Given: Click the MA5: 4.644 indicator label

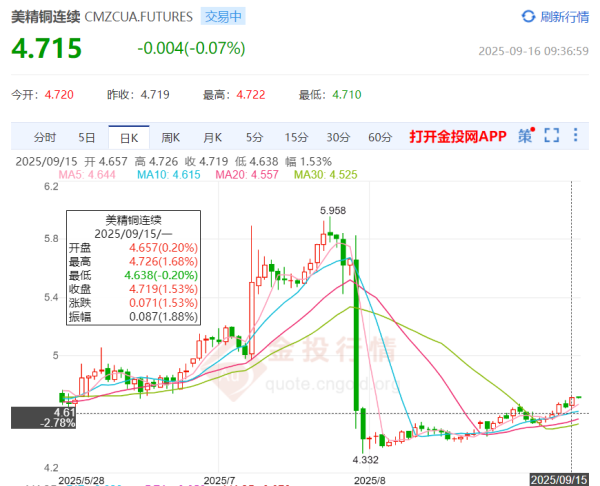Looking at the screenshot, I should pyautogui.click(x=87, y=175).
